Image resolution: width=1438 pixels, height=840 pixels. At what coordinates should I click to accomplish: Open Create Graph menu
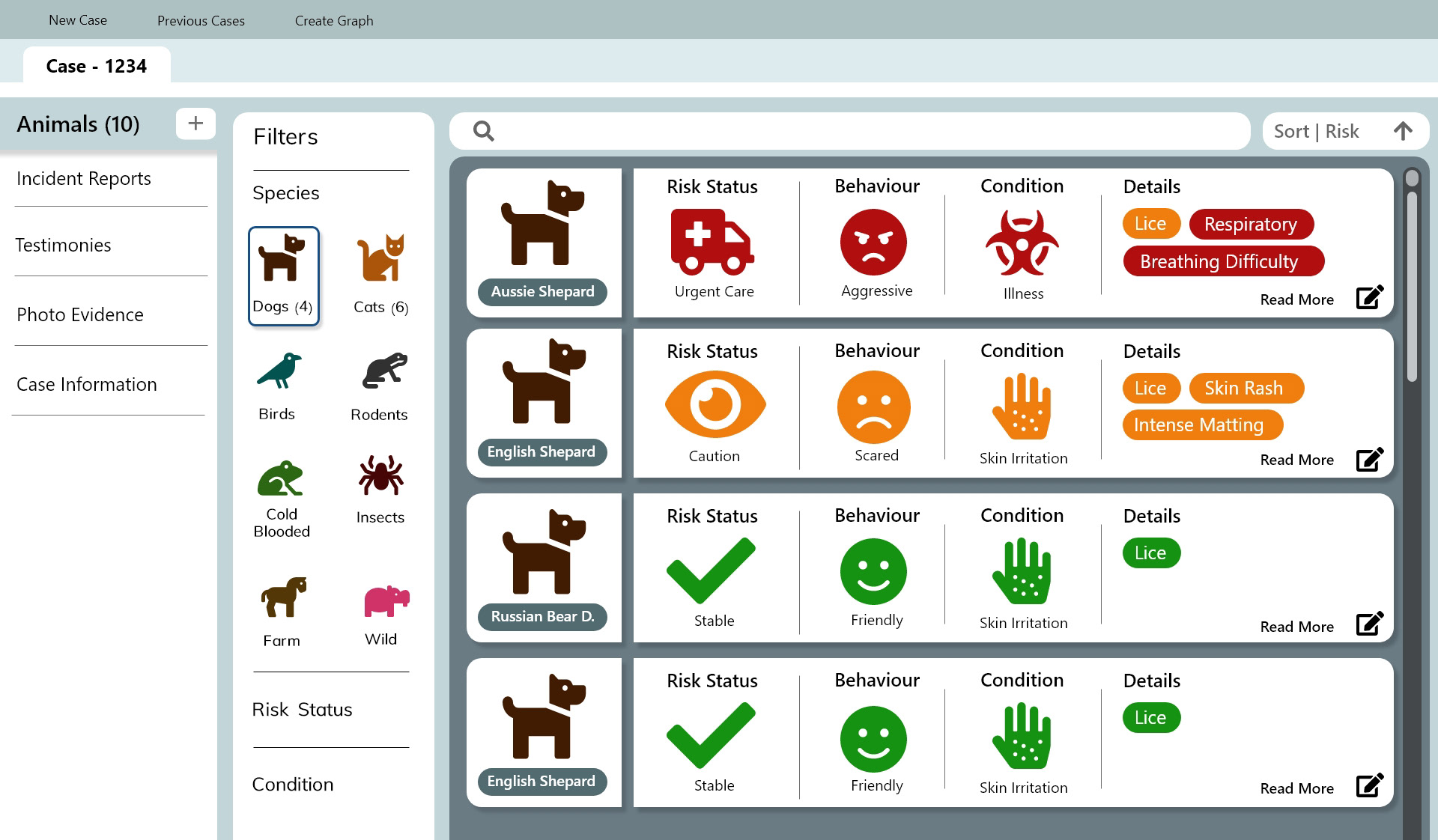[334, 20]
